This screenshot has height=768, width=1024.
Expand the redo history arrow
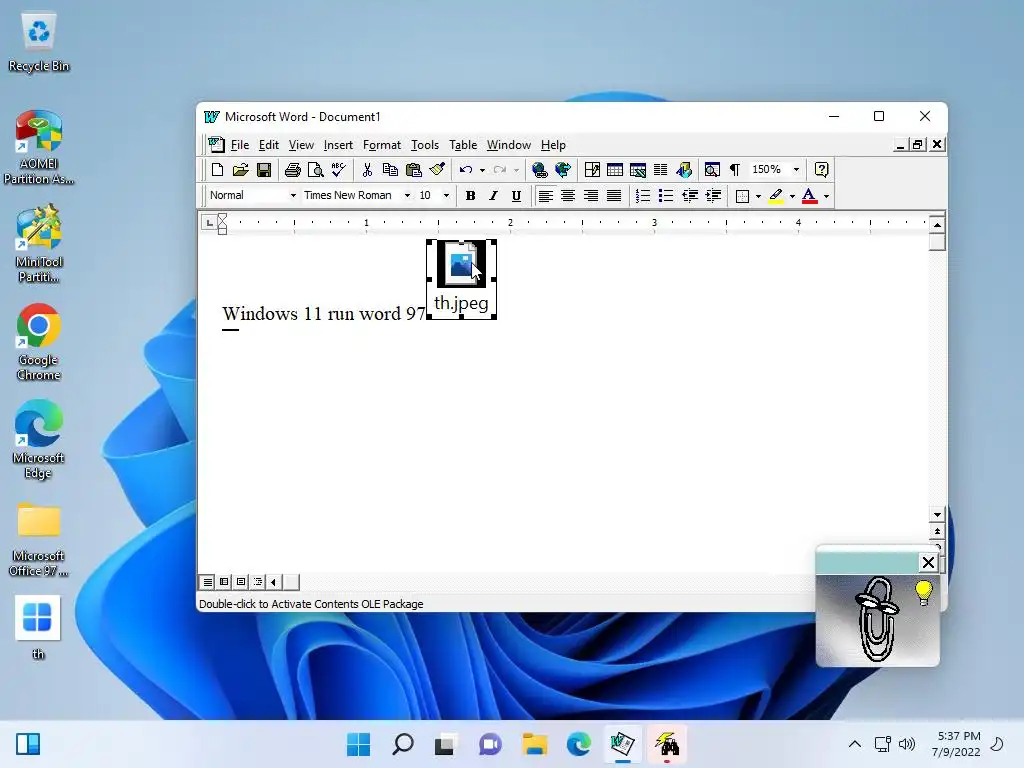coord(516,170)
